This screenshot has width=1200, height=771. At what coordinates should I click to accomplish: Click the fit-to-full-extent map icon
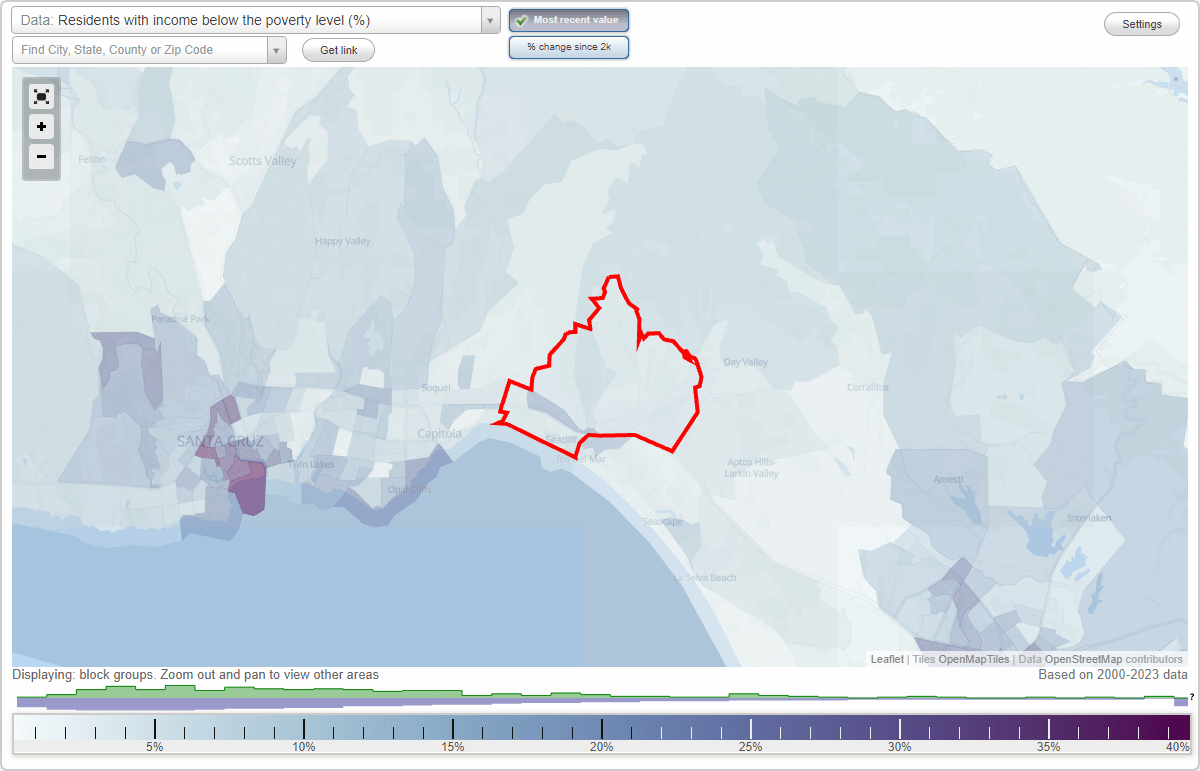point(41,96)
